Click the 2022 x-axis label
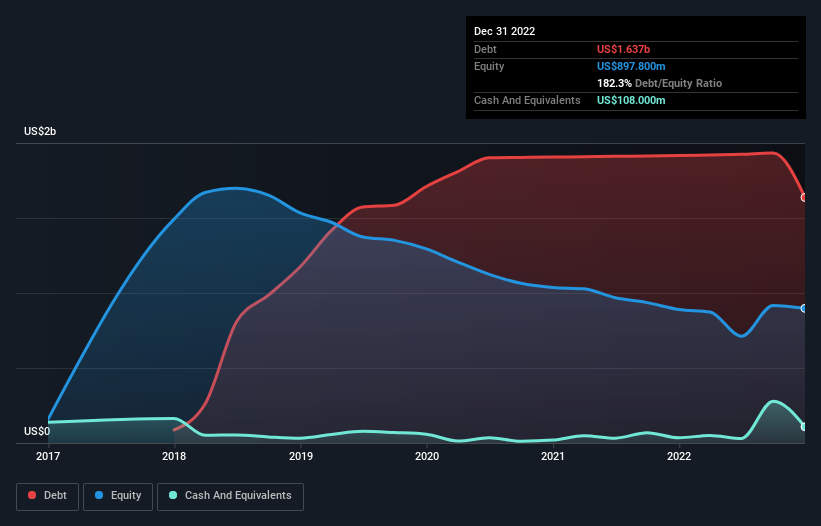Screen dimensions: 821x526 click(x=679, y=456)
